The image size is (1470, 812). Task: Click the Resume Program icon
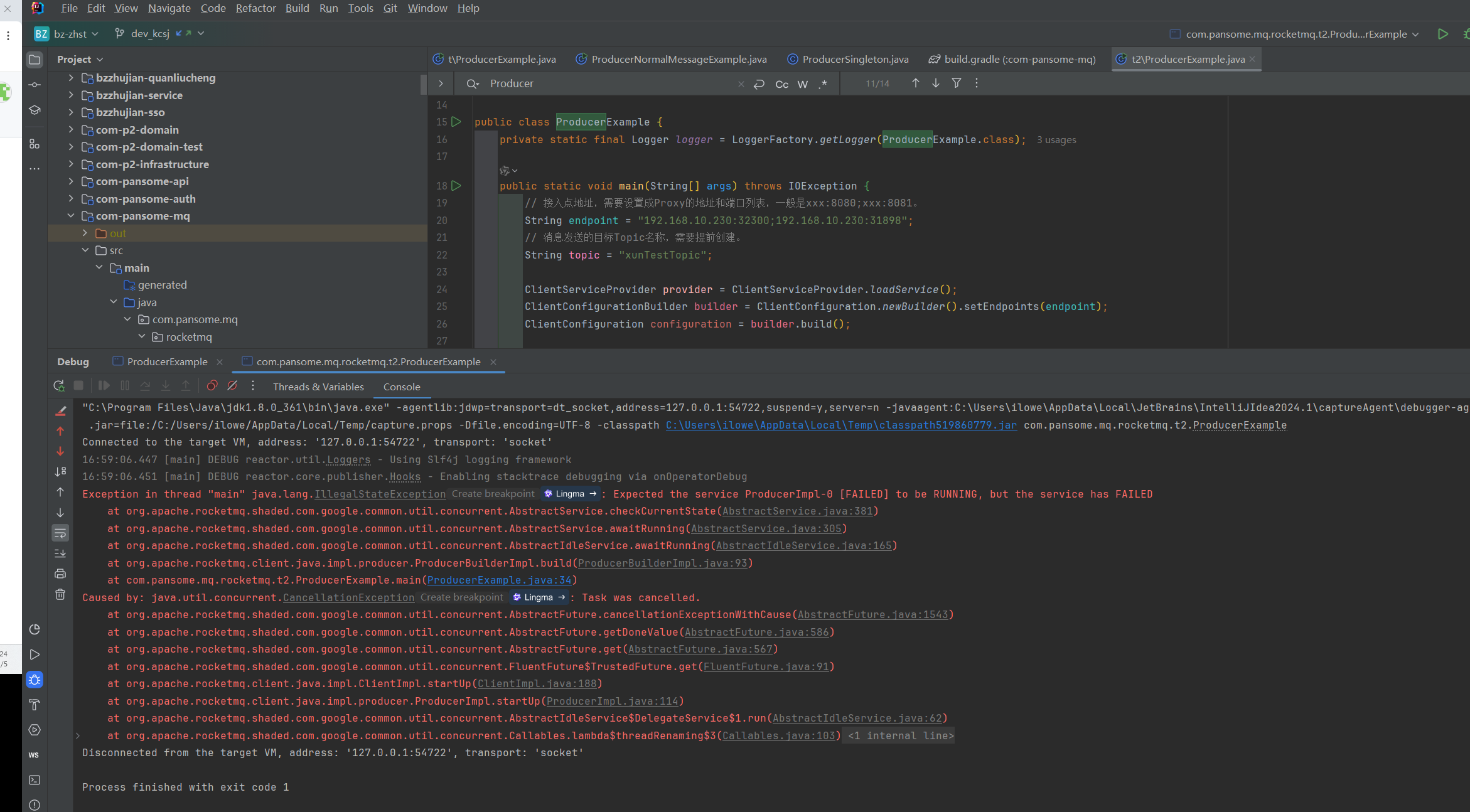click(x=104, y=386)
